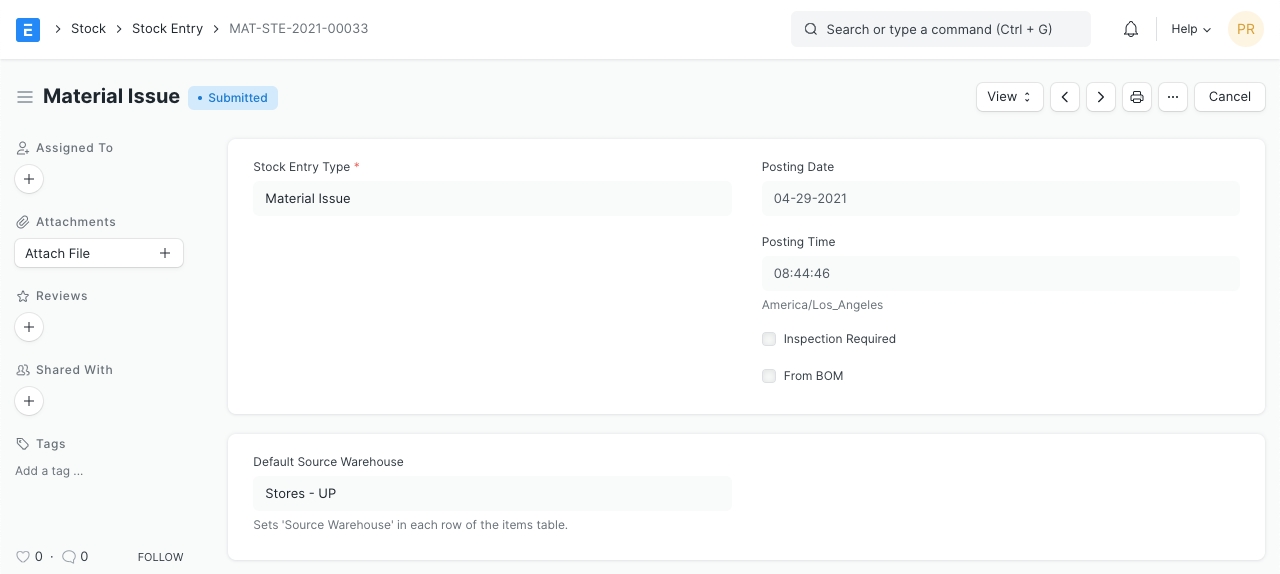1280x574 pixels.
Task: Go to previous document arrow
Action: pos(1065,97)
